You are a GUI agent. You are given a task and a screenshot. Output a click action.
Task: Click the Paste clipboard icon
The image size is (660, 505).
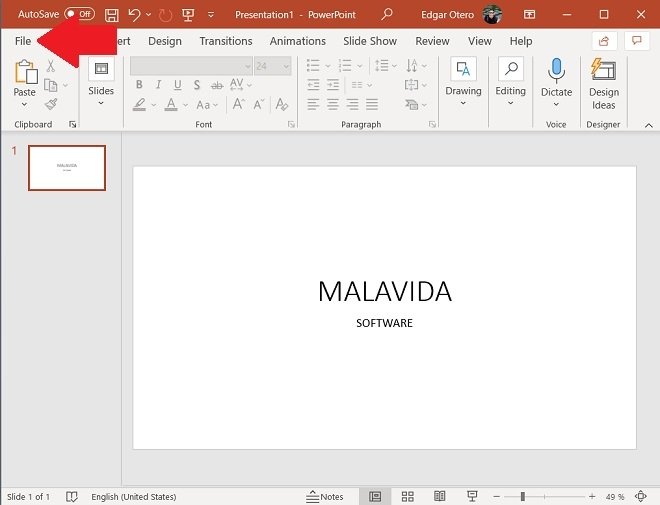tap(26, 72)
